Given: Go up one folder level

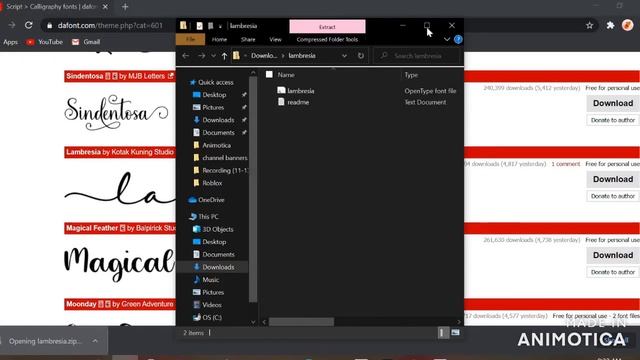Looking at the screenshot, I should click(224, 56).
